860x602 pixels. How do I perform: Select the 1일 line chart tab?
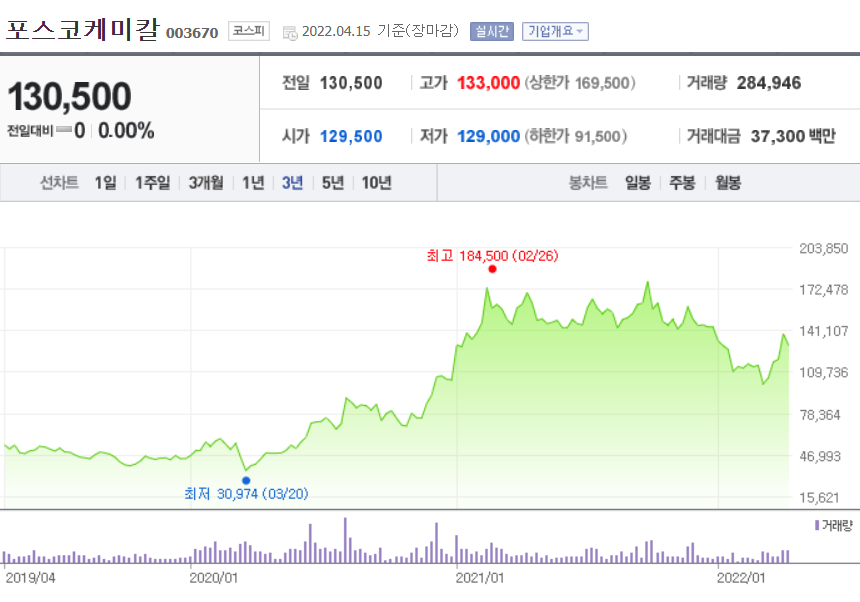105,183
